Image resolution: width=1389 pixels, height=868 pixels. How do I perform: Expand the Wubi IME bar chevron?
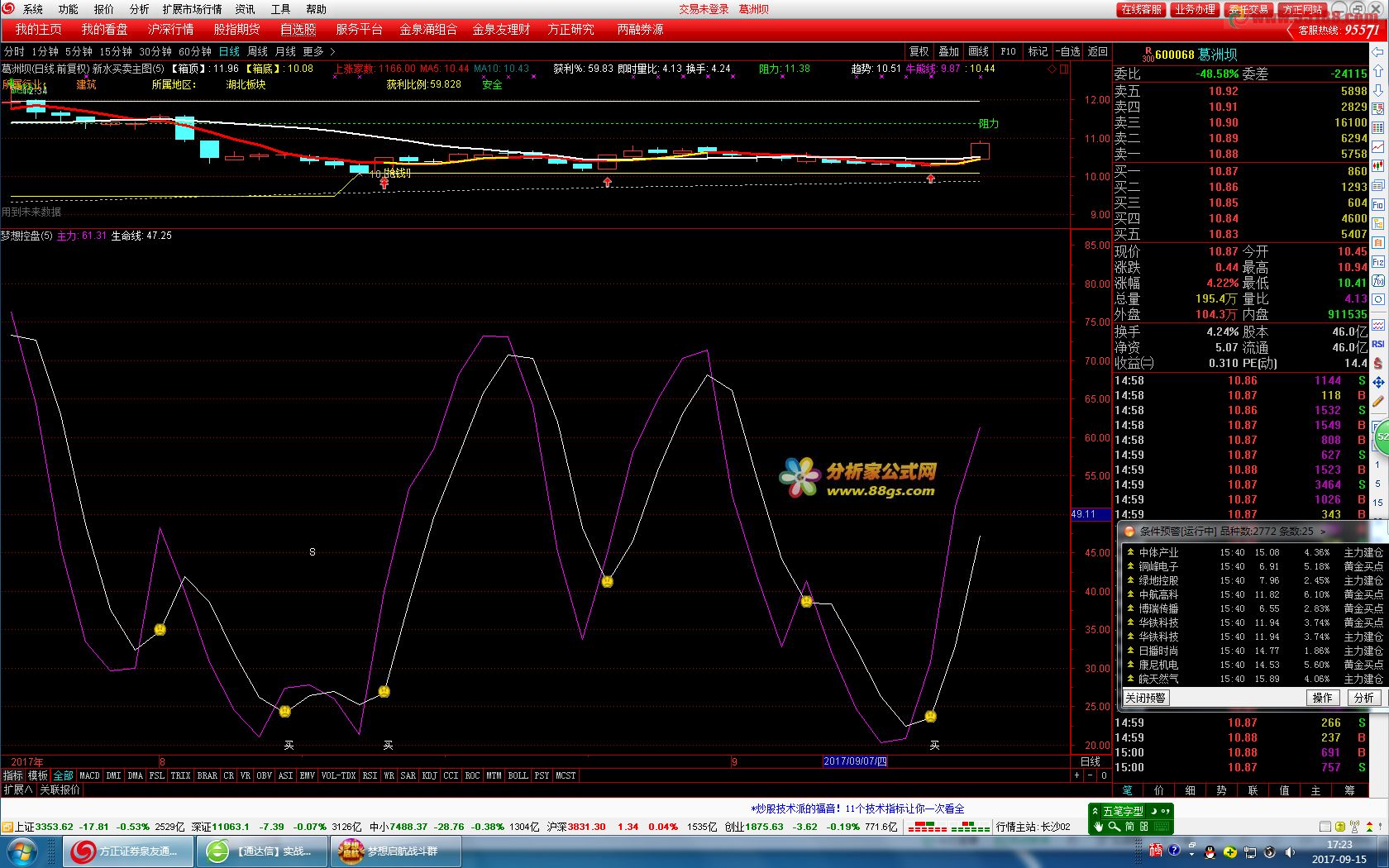(x=1095, y=811)
